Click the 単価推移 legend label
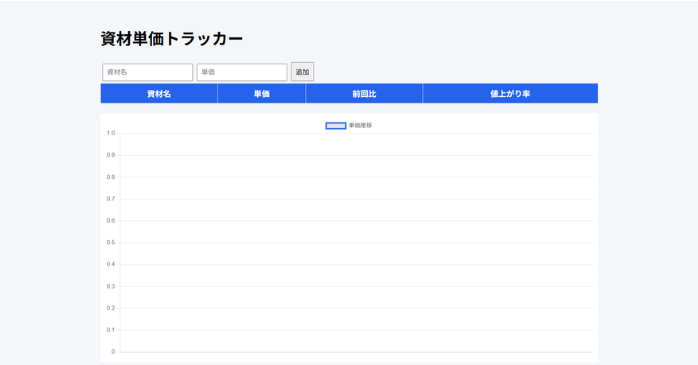Viewport: 698px width, 365px height. click(360, 126)
